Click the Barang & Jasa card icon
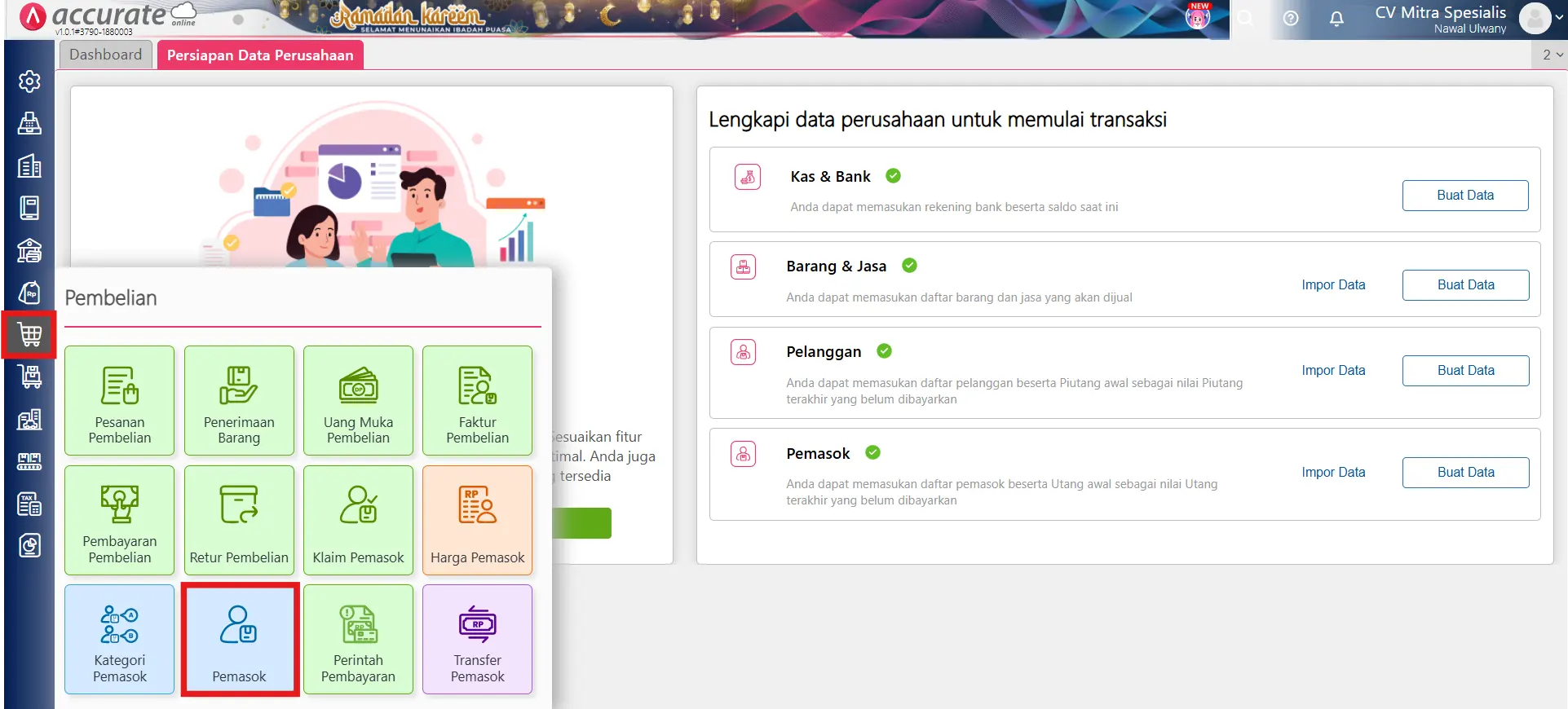This screenshot has width=1568, height=709. coord(744,266)
